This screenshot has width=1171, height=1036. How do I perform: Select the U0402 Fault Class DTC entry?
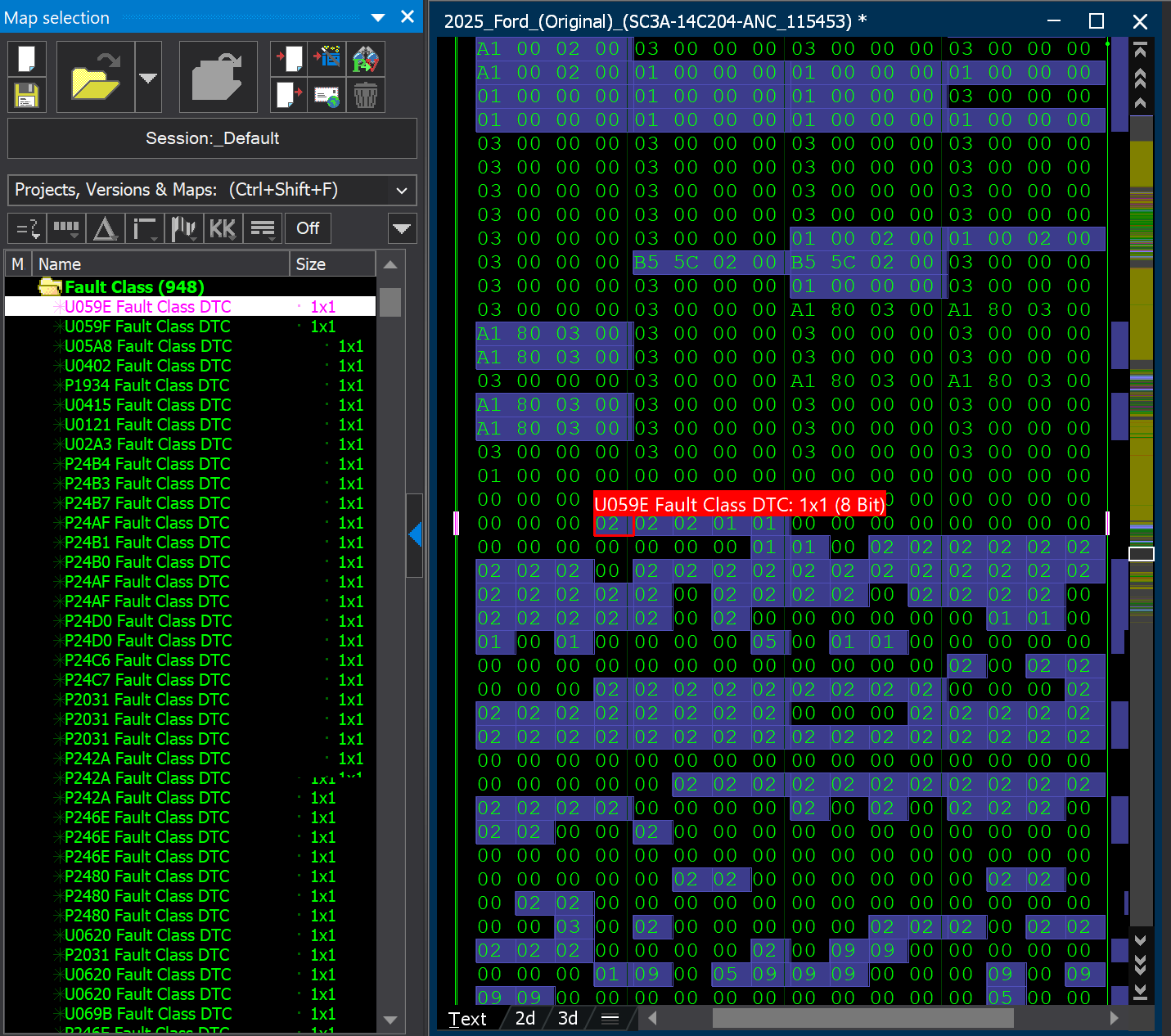(x=147, y=366)
